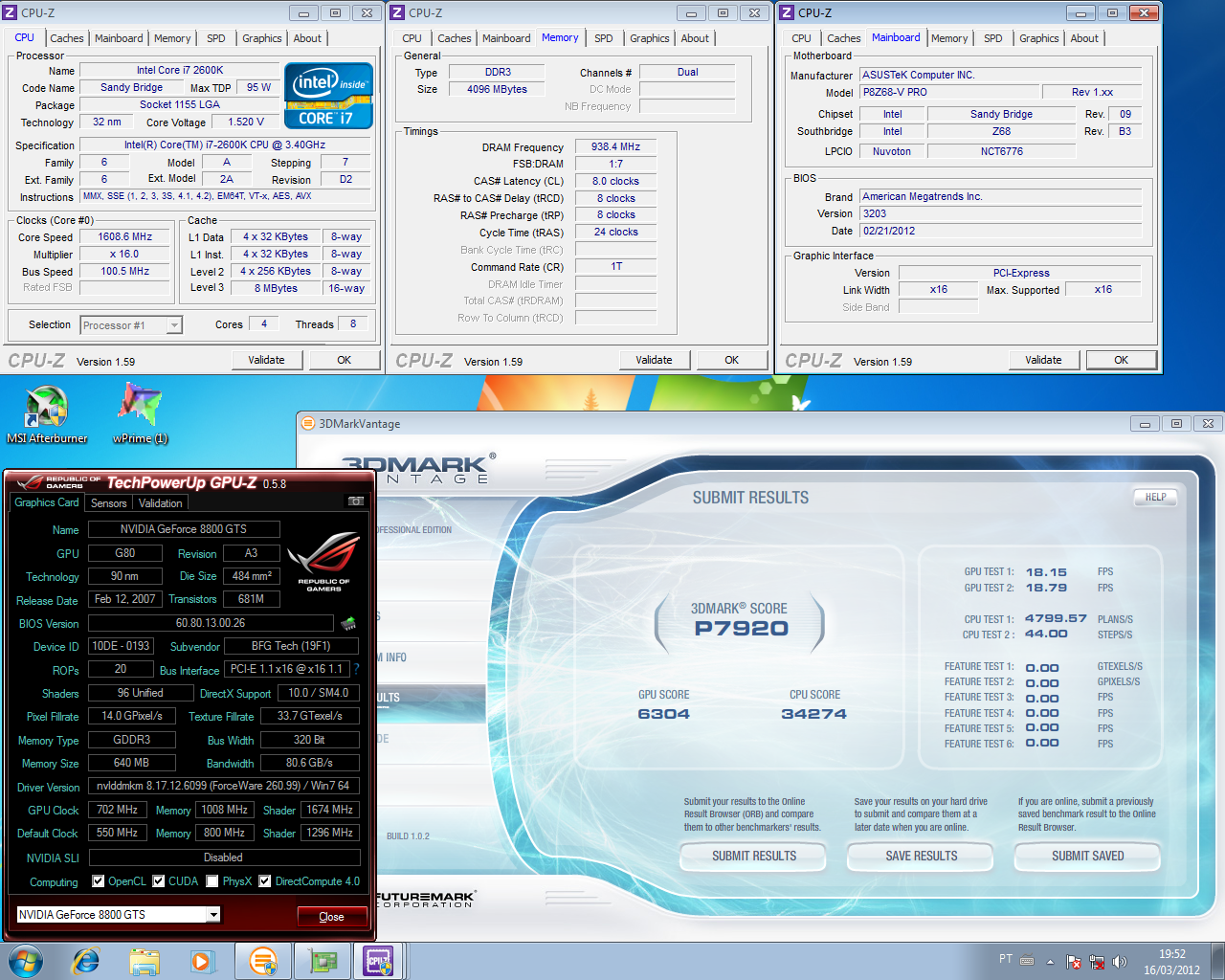Launch Internet Explorer from the taskbar

click(x=86, y=961)
